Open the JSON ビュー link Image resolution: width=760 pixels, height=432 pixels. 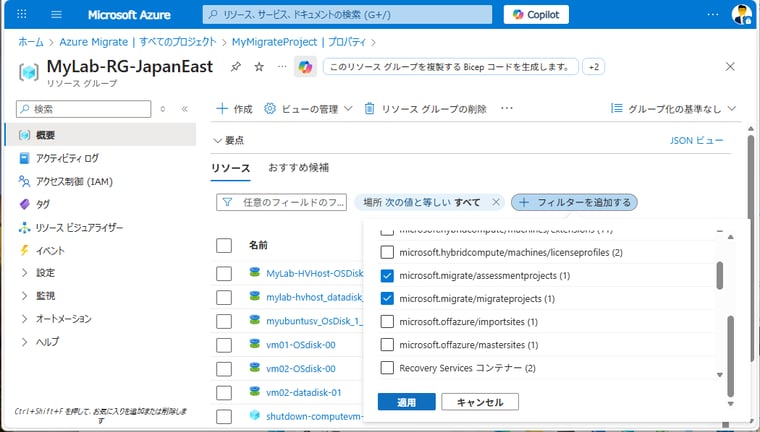(697, 141)
